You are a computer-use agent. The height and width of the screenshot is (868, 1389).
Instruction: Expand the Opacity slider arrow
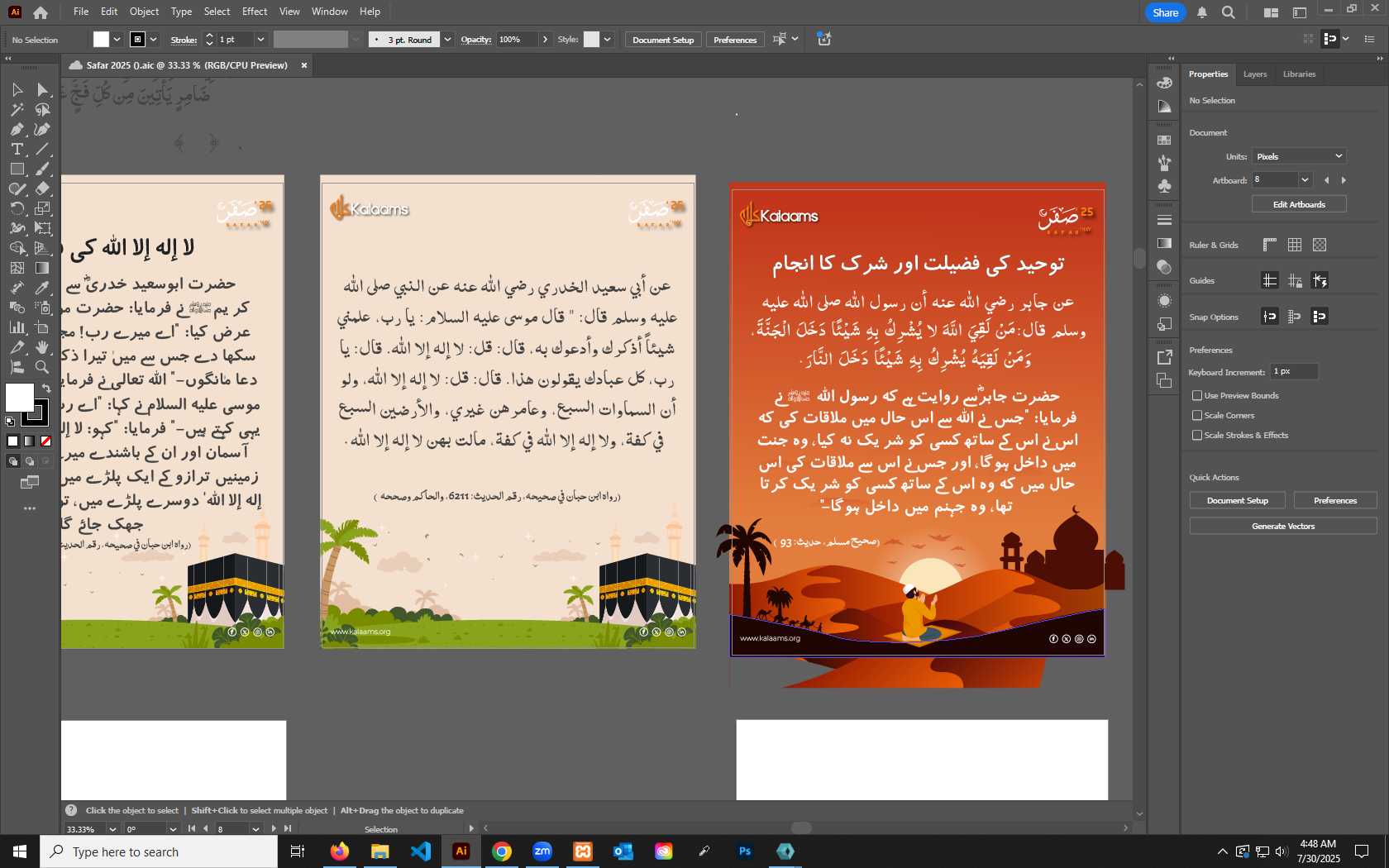545,40
